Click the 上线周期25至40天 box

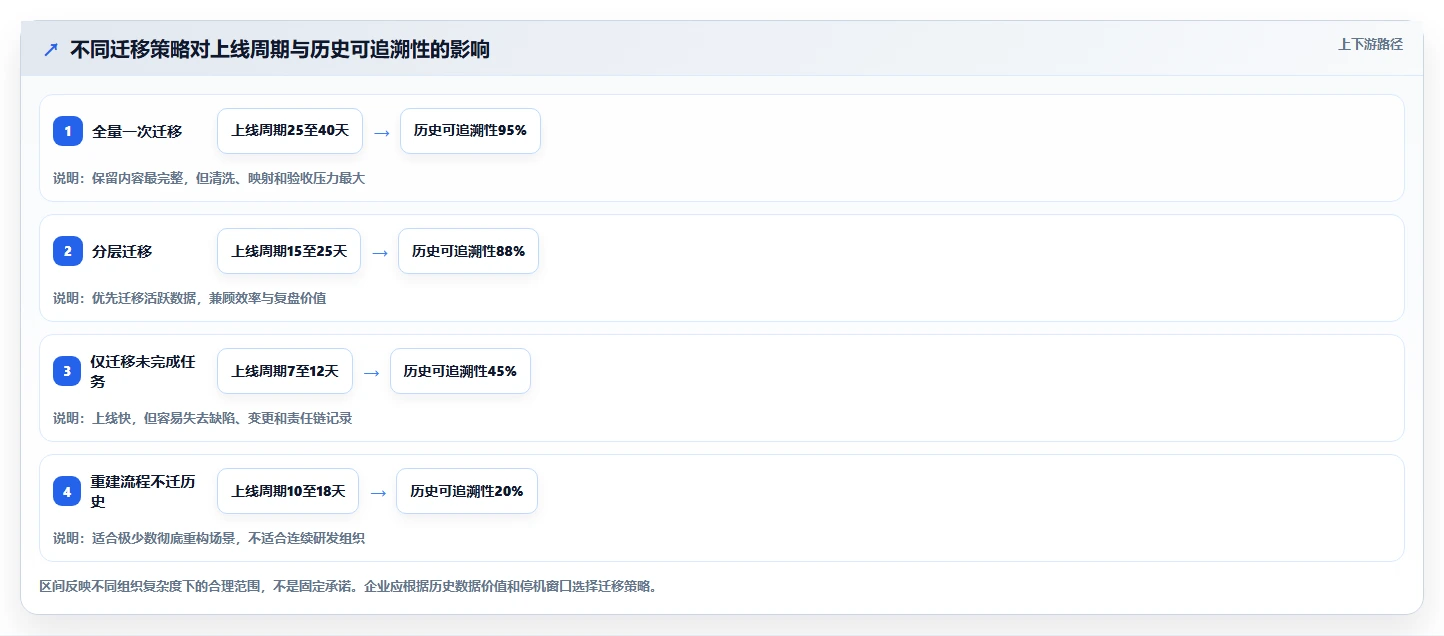click(x=290, y=131)
